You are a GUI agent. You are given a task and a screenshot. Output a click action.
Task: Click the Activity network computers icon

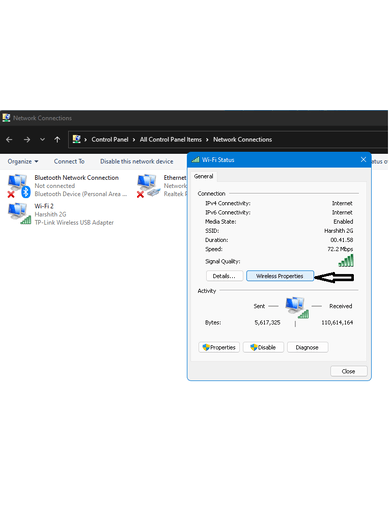tap(297, 307)
